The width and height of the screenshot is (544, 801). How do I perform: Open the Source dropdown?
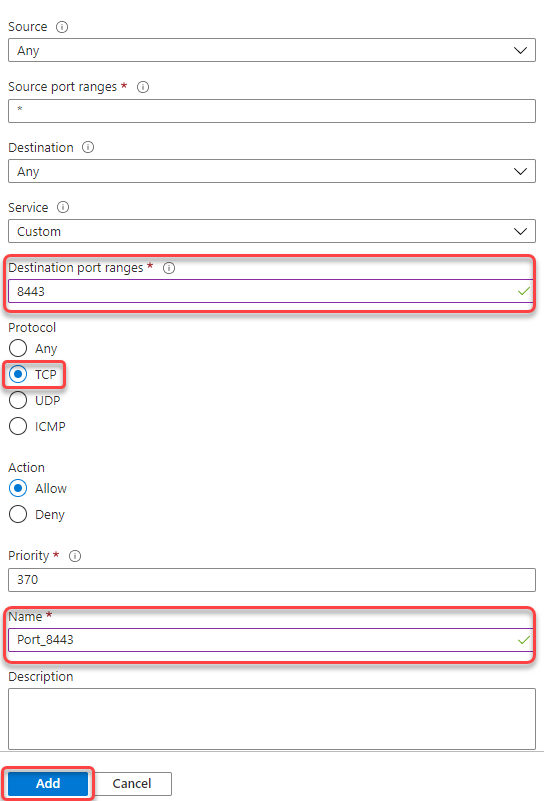(272, 51)
